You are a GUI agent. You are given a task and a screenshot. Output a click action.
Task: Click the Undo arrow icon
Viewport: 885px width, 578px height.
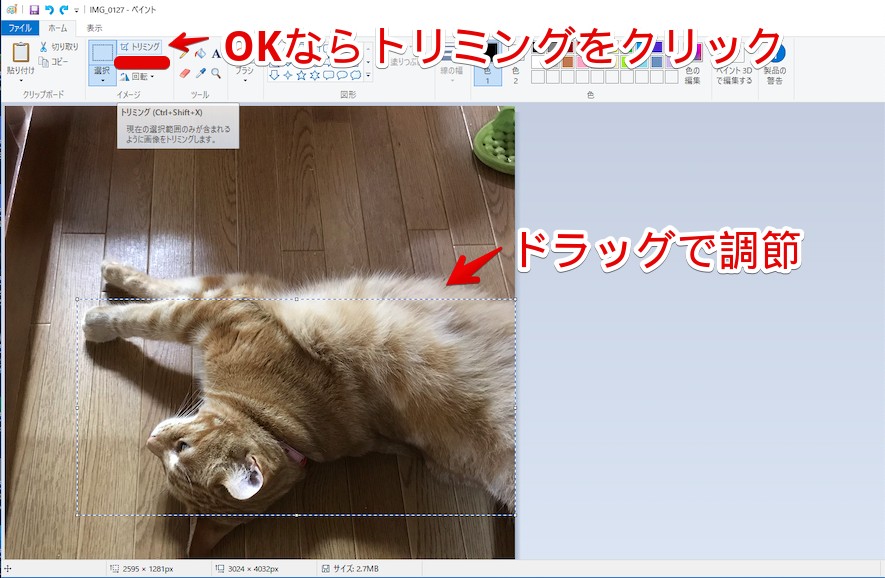click(x=48, y=10)
